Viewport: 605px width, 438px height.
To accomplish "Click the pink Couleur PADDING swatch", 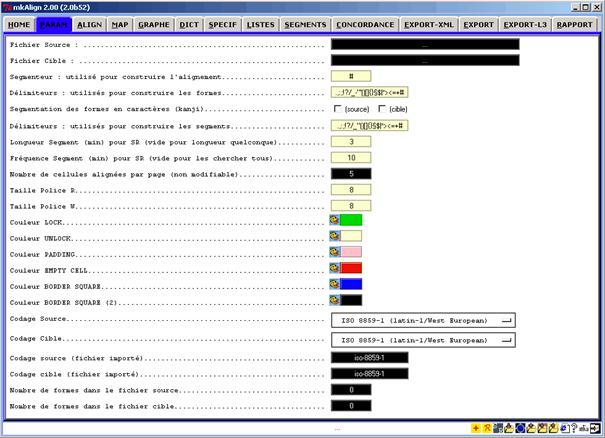I will (351, 252).
